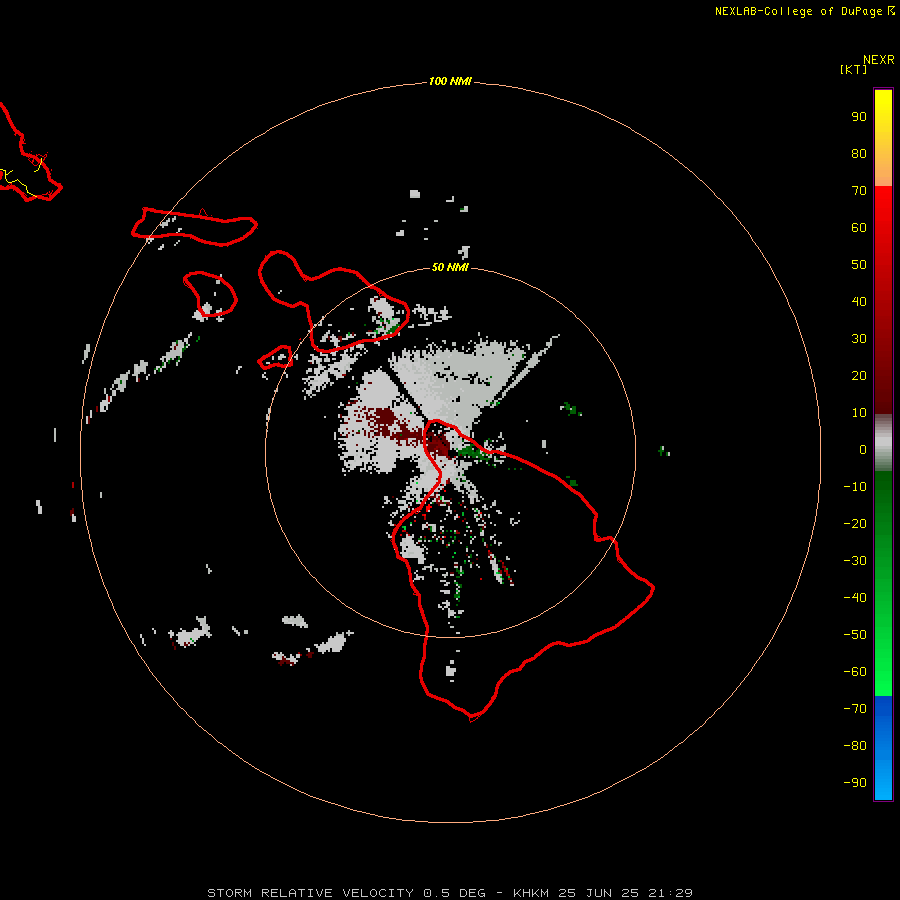Click the 0 value on the velocity scale
The image size is (900, 900).
863,450
